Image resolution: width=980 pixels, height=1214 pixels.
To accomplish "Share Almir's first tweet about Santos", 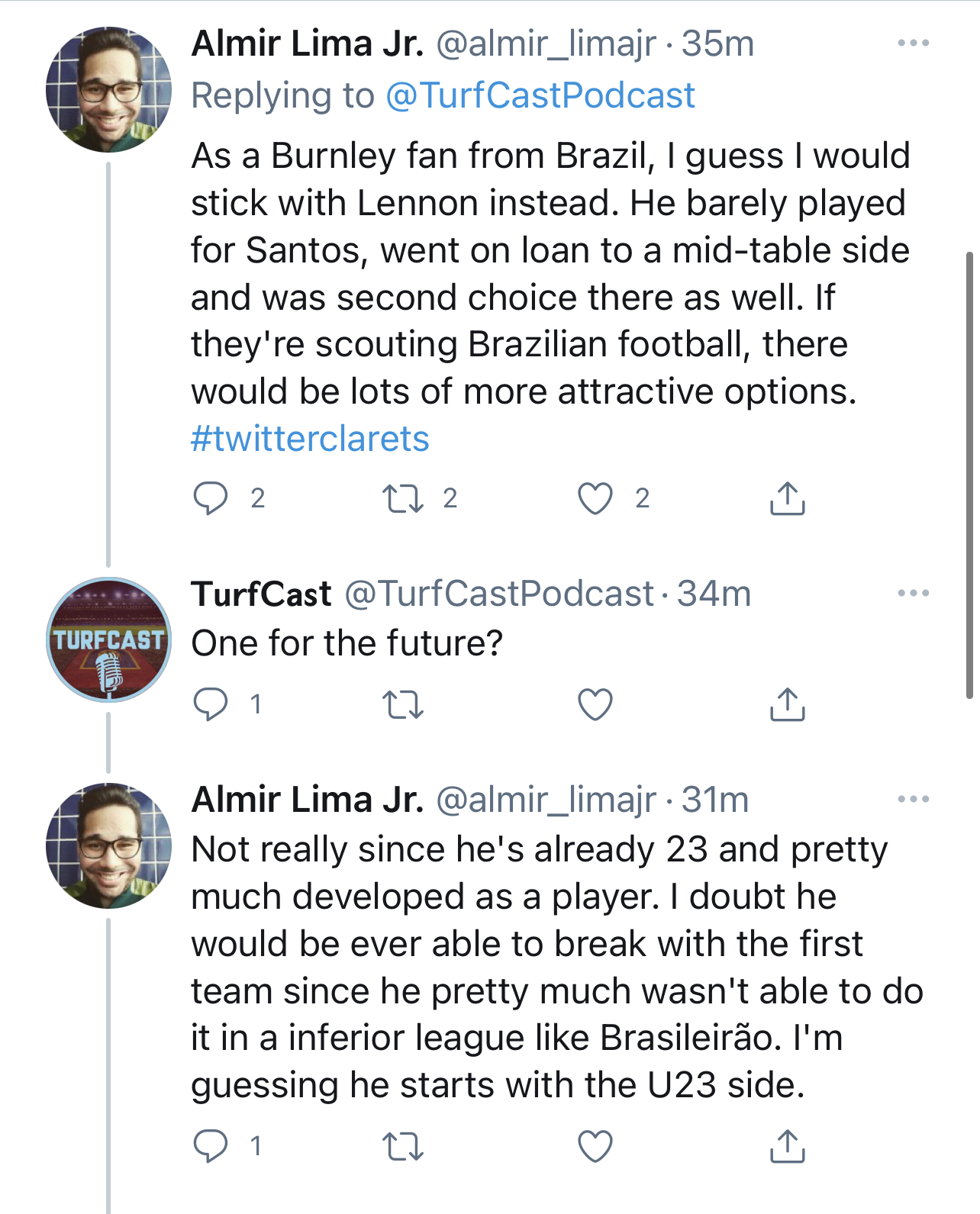I will click(787, 498).
